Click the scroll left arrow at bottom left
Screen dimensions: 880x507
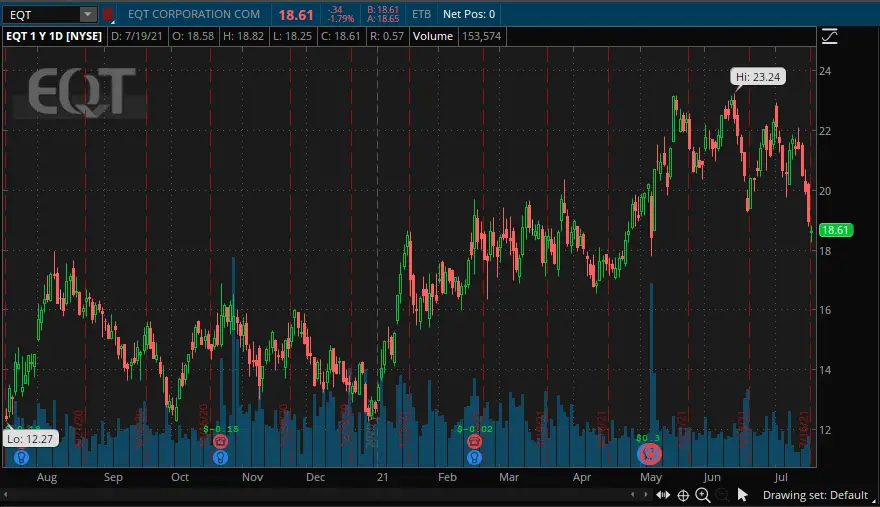6,495
